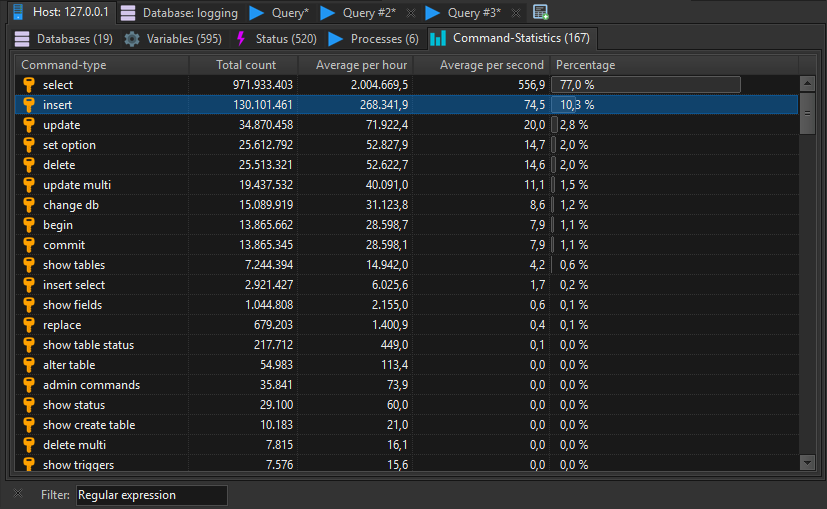Click the key icon beside set option
The height and width of the screenshot is (509, 827).
[29, 145]
